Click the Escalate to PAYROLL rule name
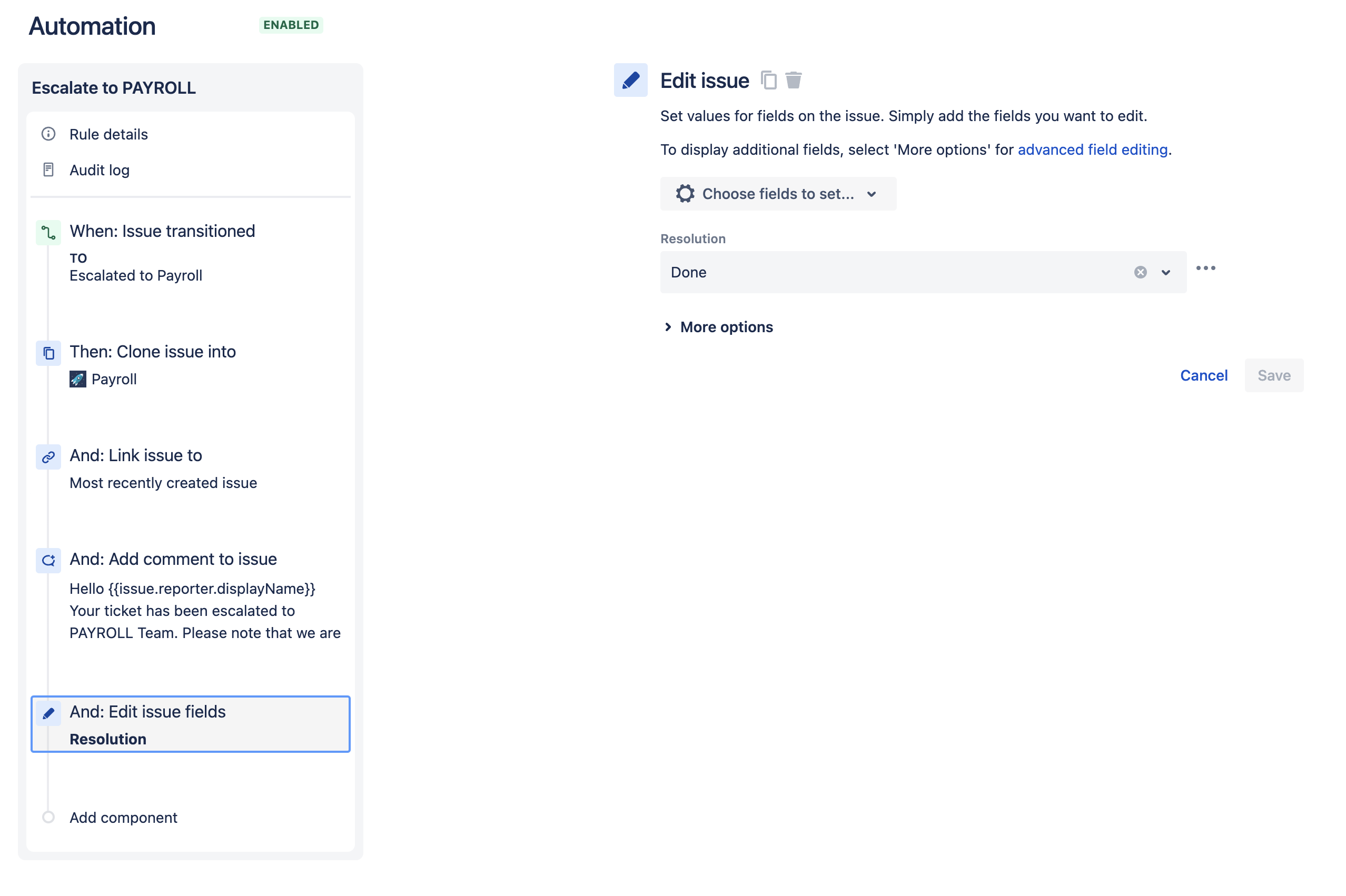1346x896 pixels. tap(114, 88)
